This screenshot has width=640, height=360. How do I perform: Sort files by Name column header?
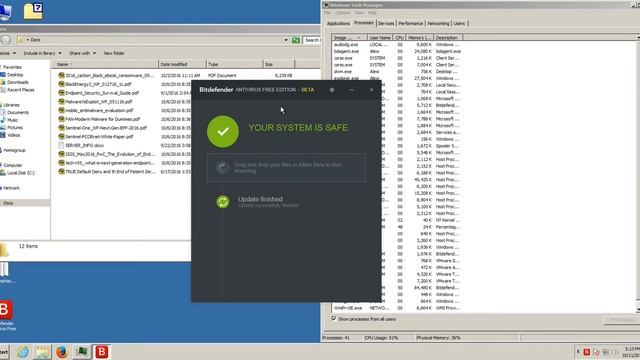click(x=105, y=64)
